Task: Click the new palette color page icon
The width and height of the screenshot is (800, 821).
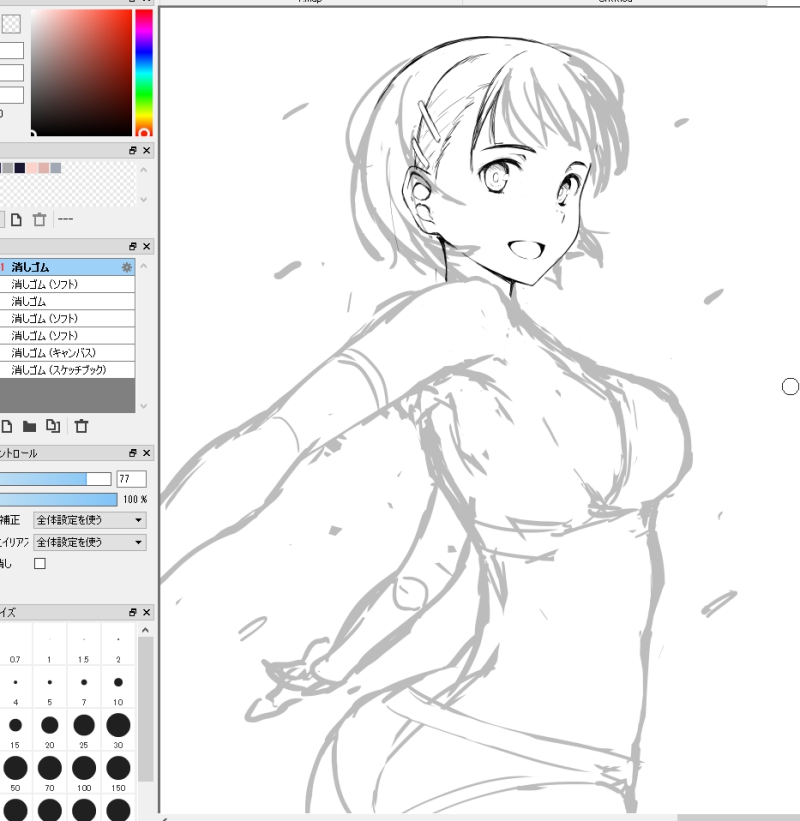Action: coord(16,219)
